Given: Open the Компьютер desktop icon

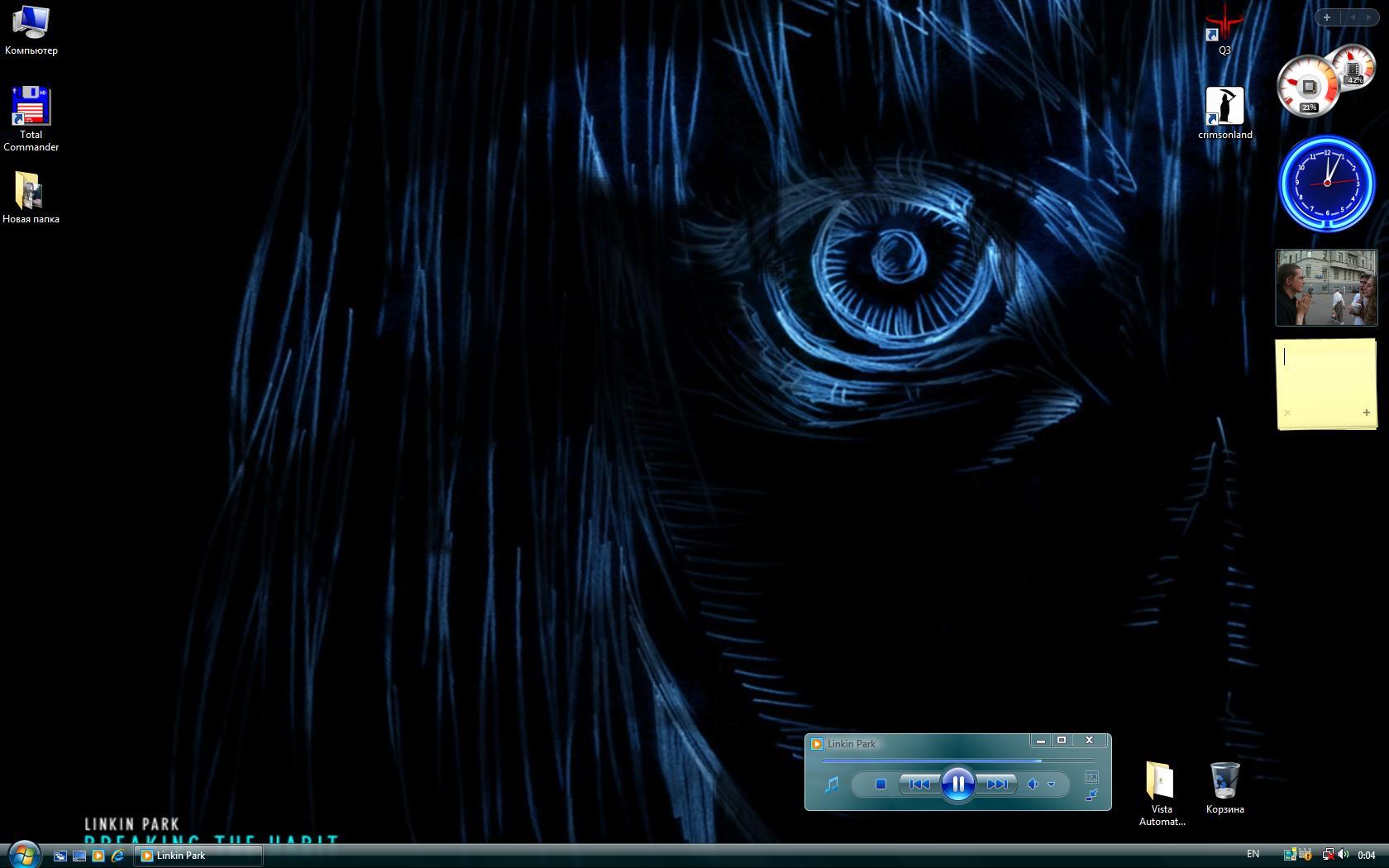Looking at the screenshot, I should [x=31, y=31].
